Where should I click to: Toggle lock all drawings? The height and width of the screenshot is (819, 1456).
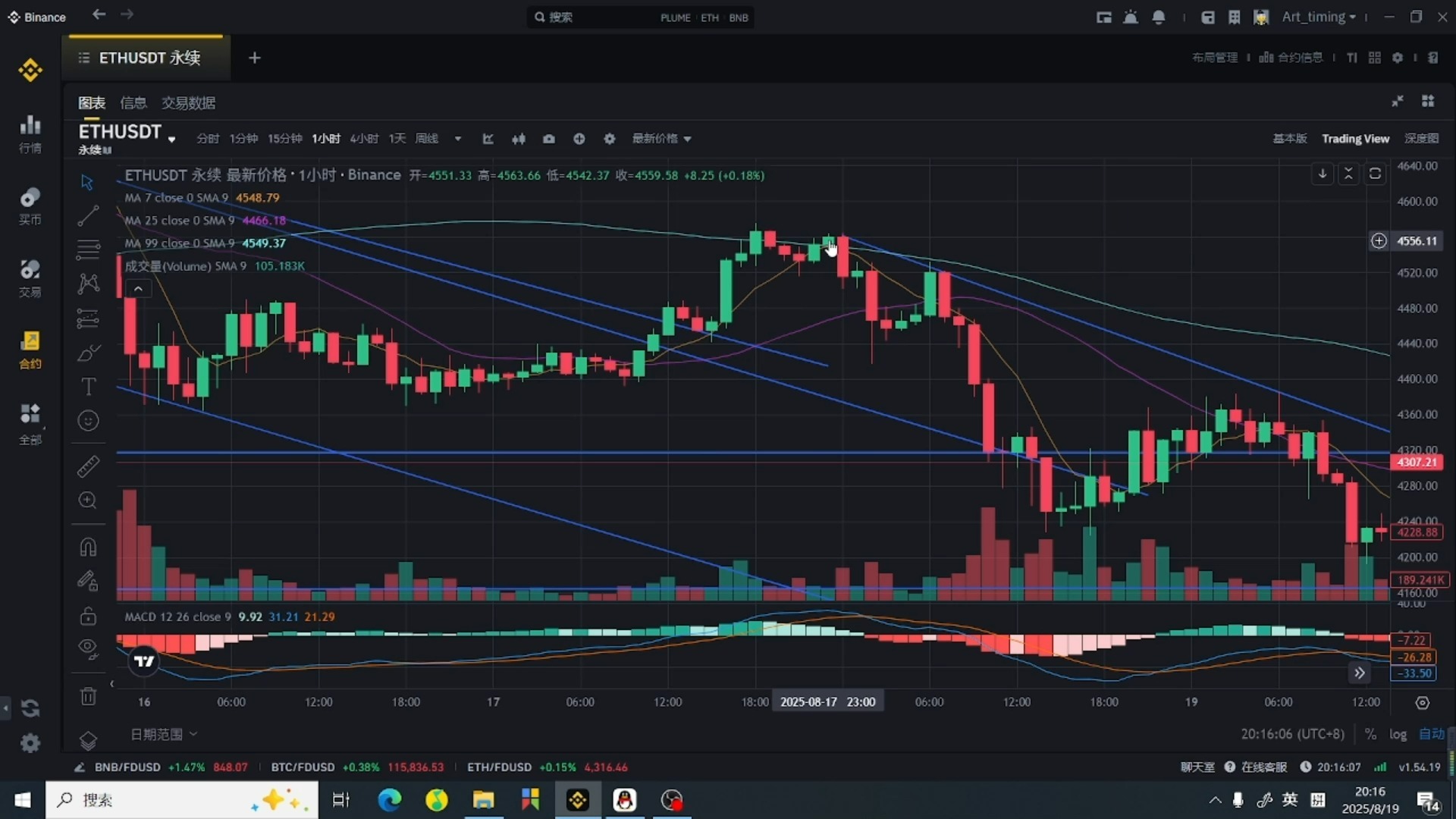point(88,616)
